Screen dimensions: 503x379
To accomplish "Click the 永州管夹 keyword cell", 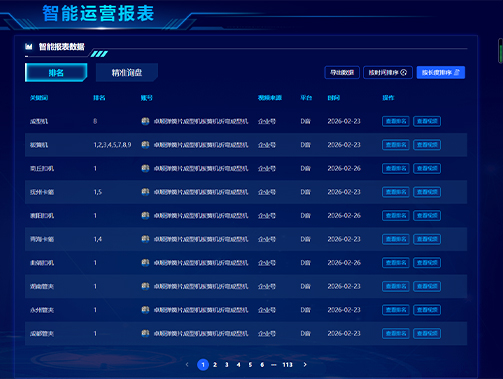I will point(42,310).
